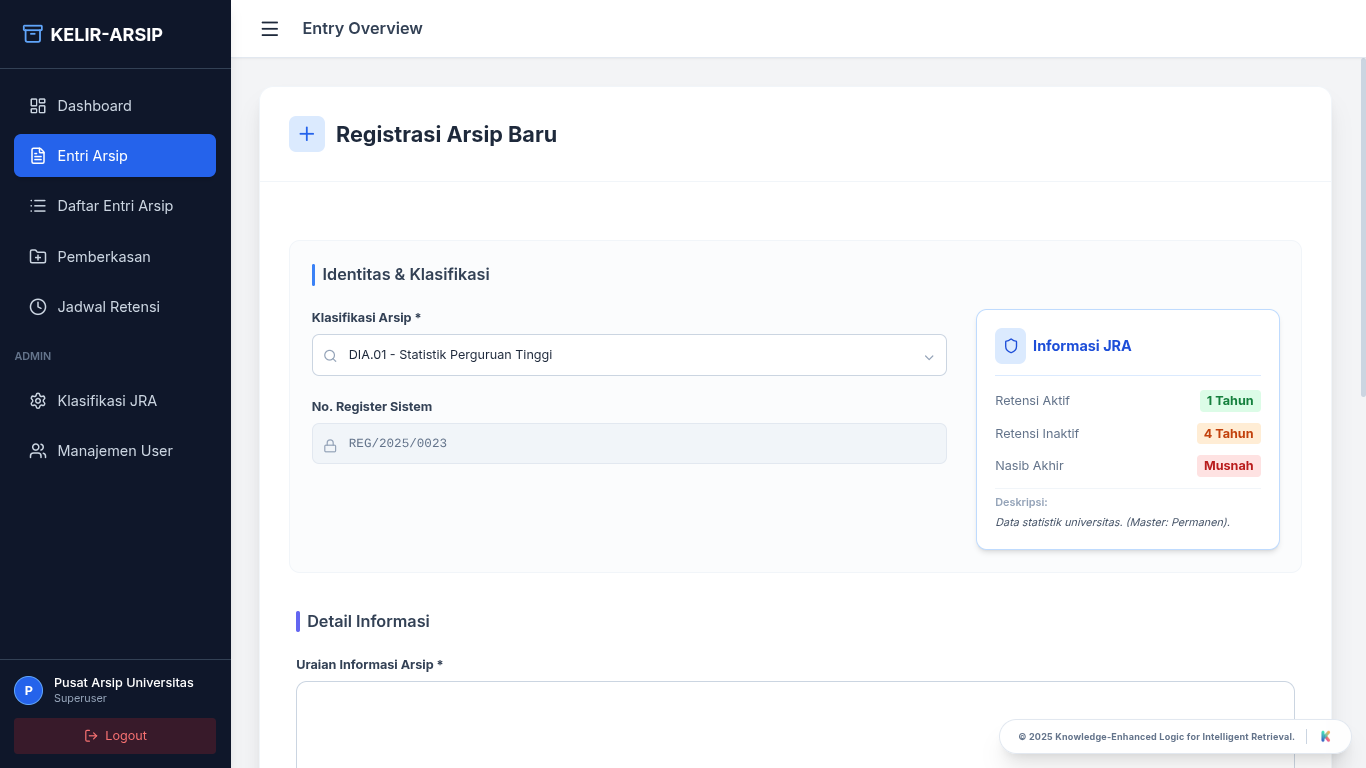
Task: Open the Klasifikasi Arsip dropdown
Action: point(628,355)
